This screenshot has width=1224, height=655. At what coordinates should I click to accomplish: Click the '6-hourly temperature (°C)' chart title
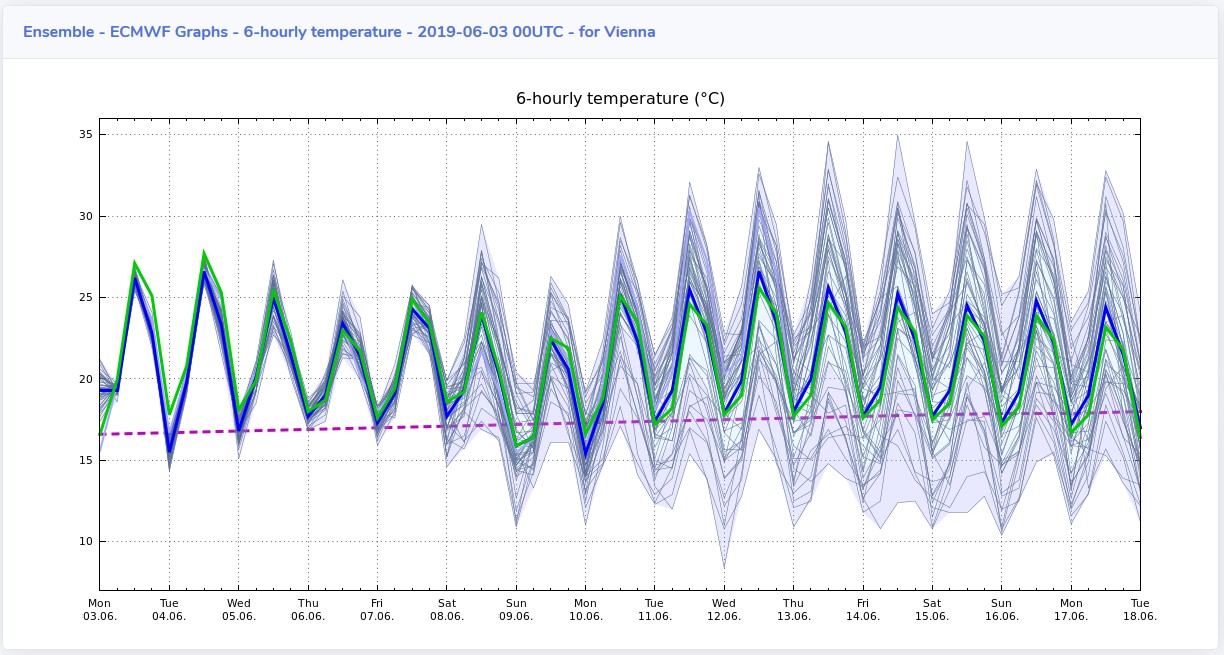pos(620,98)
